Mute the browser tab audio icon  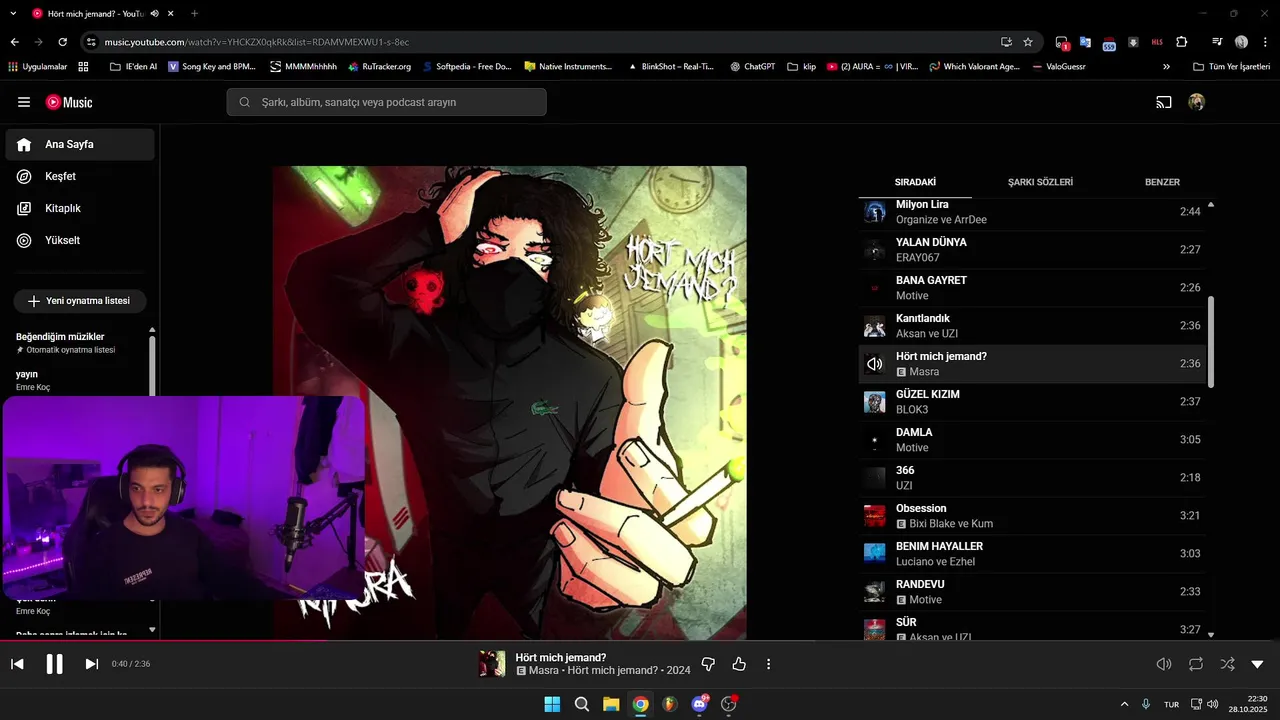tap(154, 14)
